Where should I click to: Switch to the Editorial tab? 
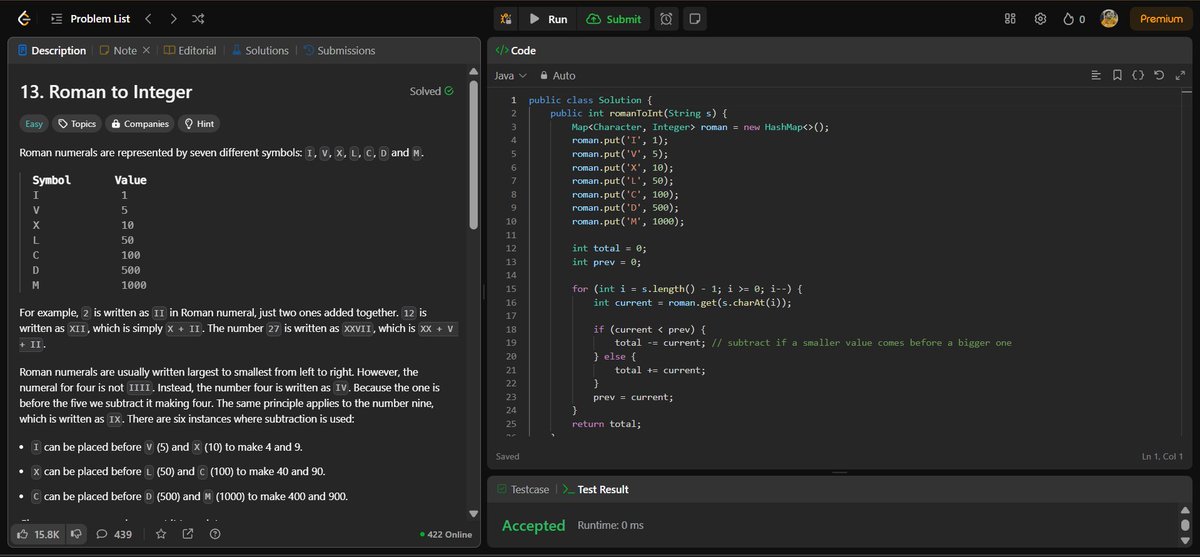point(190,50)
